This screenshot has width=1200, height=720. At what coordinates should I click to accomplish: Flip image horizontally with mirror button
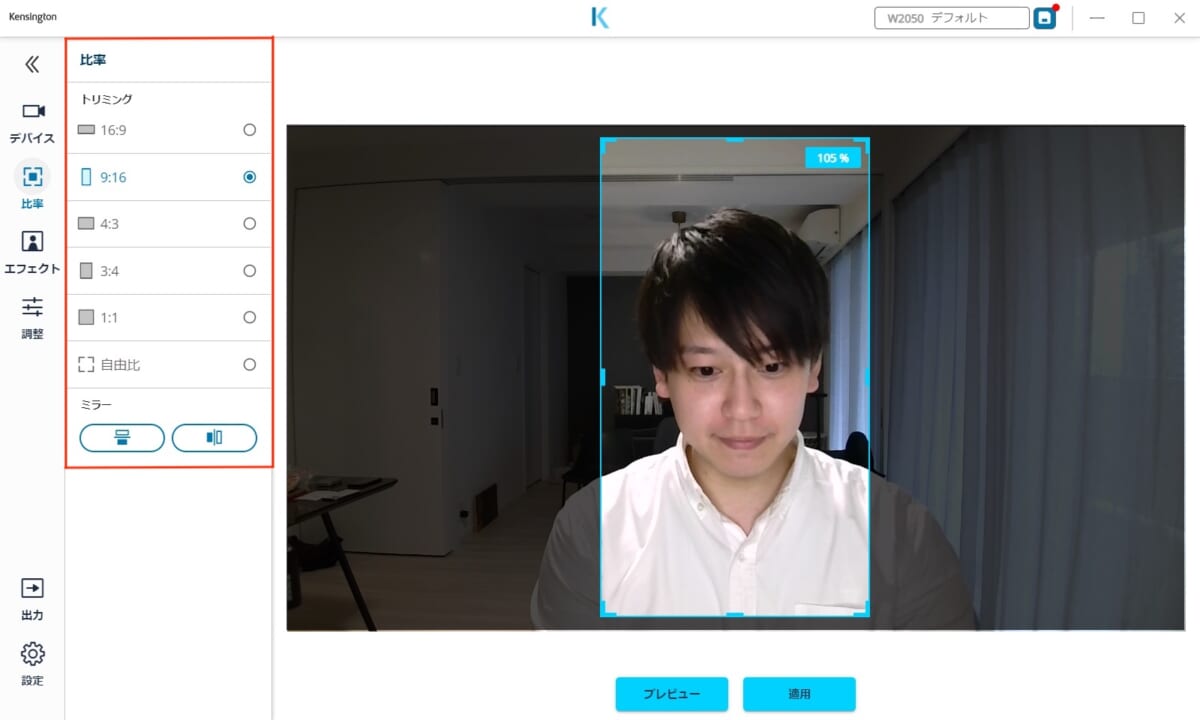click(x=214, y=438)
